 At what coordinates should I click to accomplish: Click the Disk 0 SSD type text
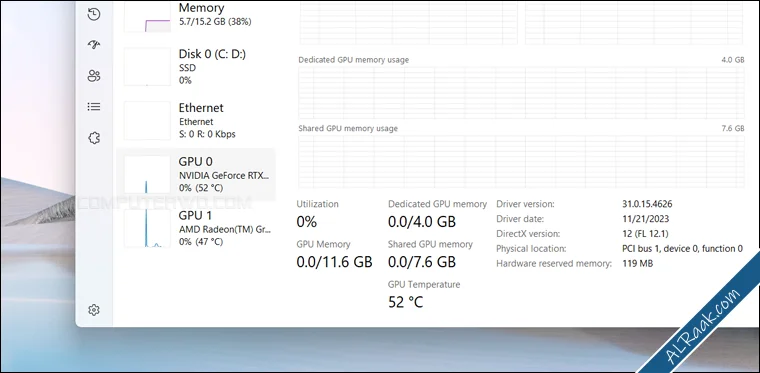click(187, 68)
